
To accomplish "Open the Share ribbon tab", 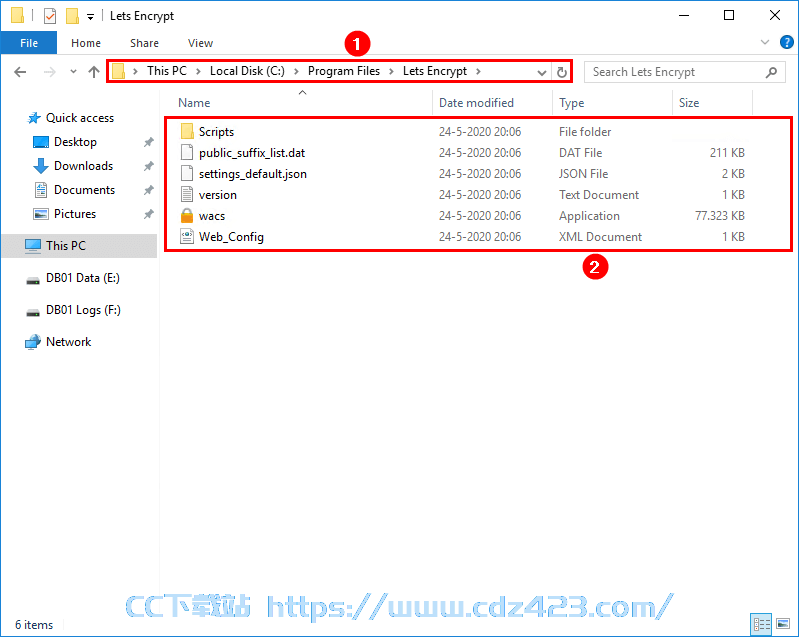I will (144, 43).
